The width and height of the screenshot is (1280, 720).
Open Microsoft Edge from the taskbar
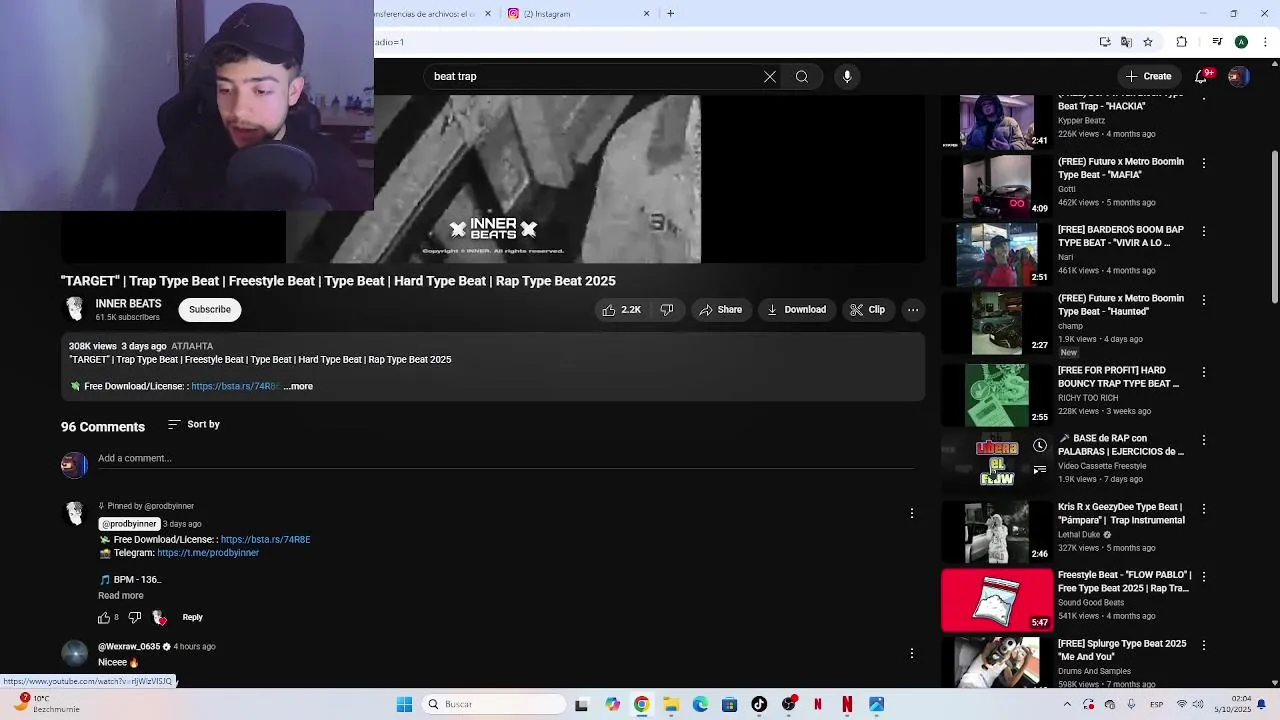(700, 705)
